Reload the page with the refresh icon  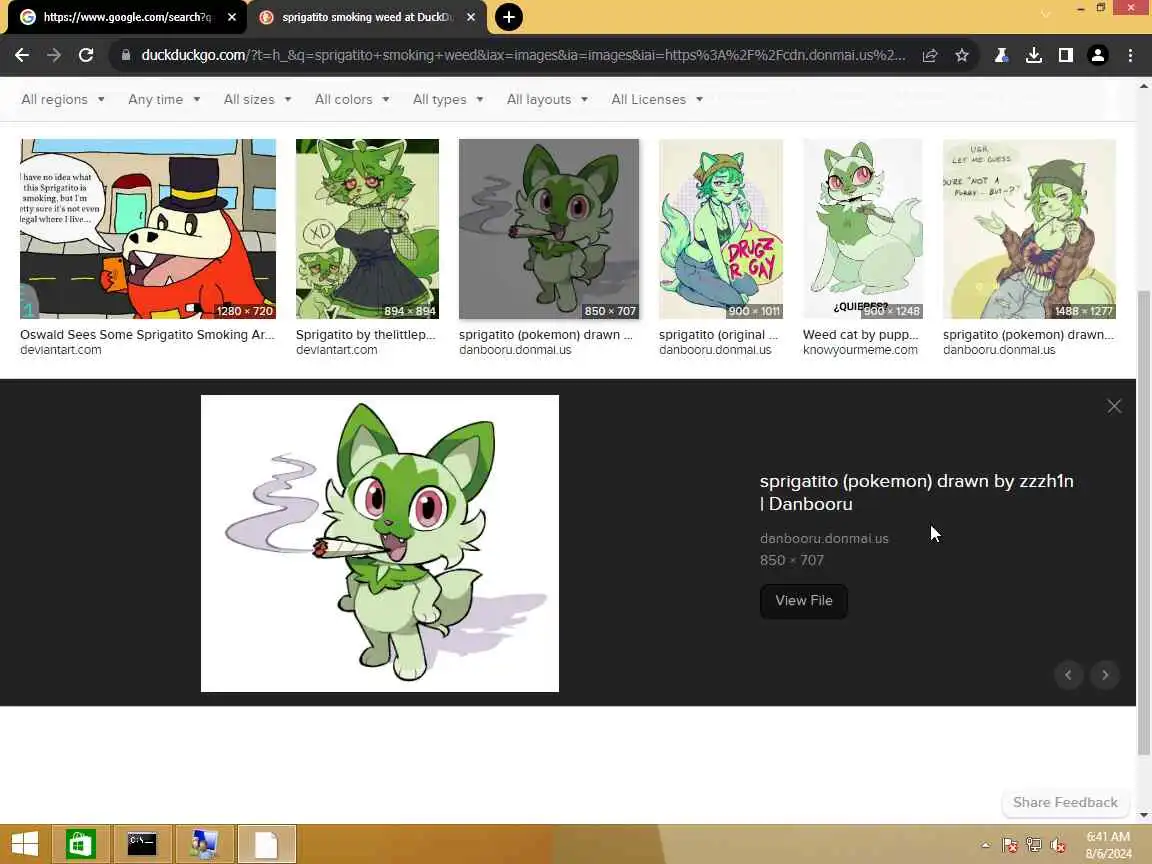point(86,55)
